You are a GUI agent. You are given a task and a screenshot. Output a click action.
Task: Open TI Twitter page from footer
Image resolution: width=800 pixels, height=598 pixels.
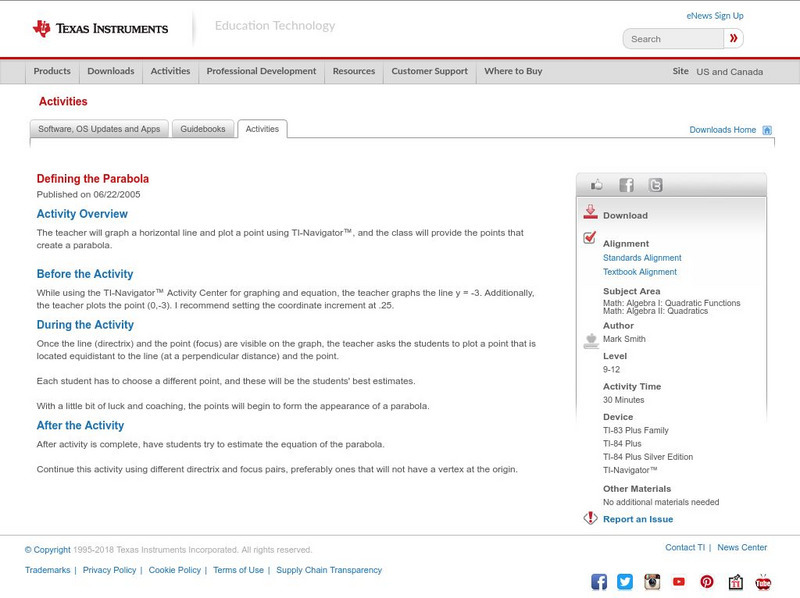pos(625,582)
